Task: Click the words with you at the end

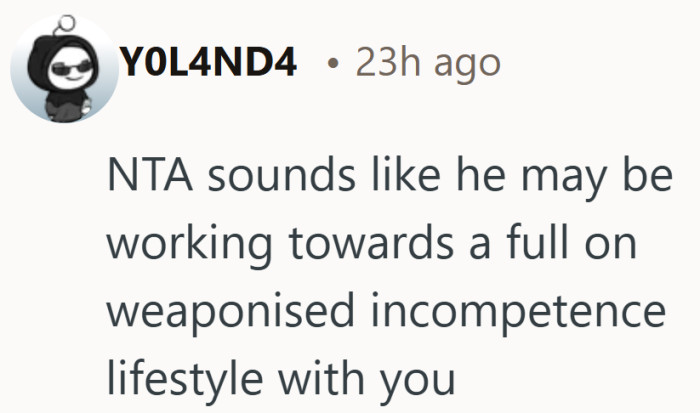Action: tap(366, 380)
